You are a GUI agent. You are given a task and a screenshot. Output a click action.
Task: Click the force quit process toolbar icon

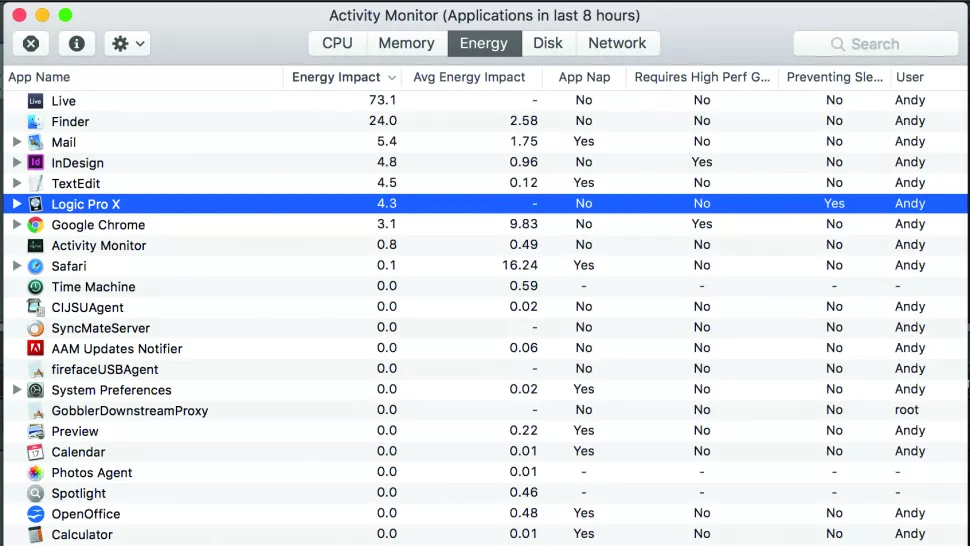(31, 44)
